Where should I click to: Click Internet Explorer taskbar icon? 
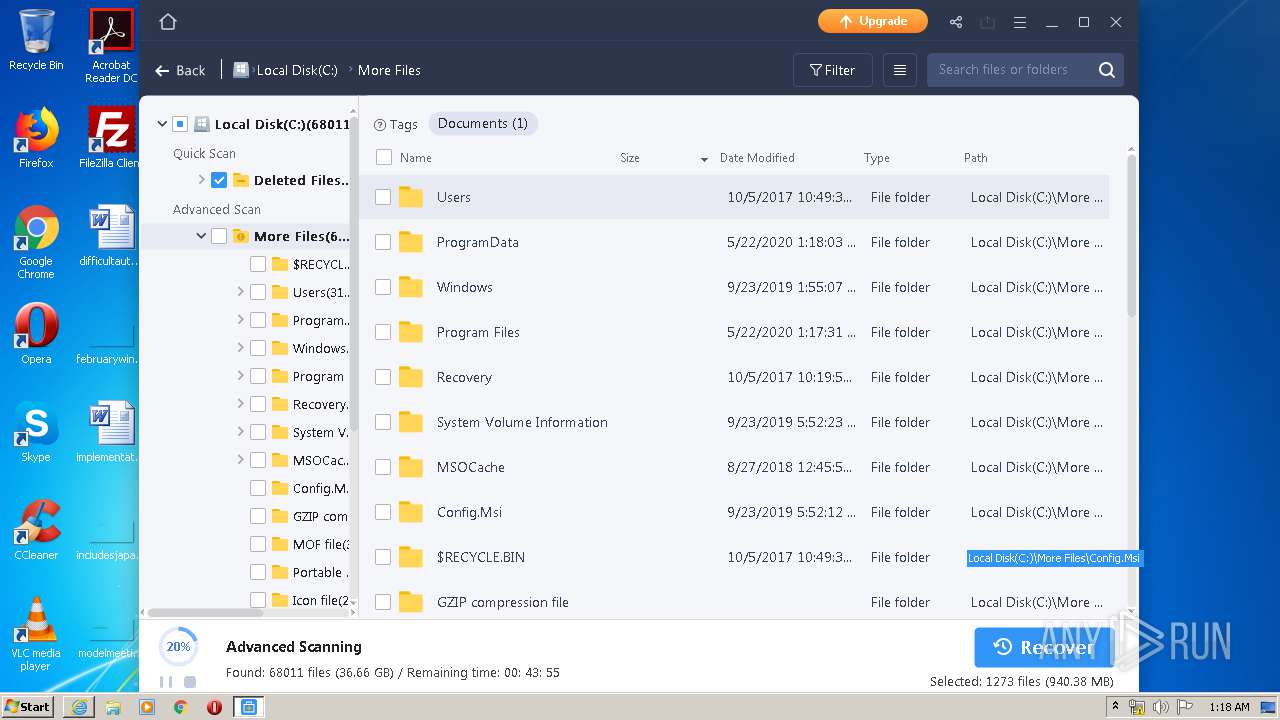click(79, 707)
